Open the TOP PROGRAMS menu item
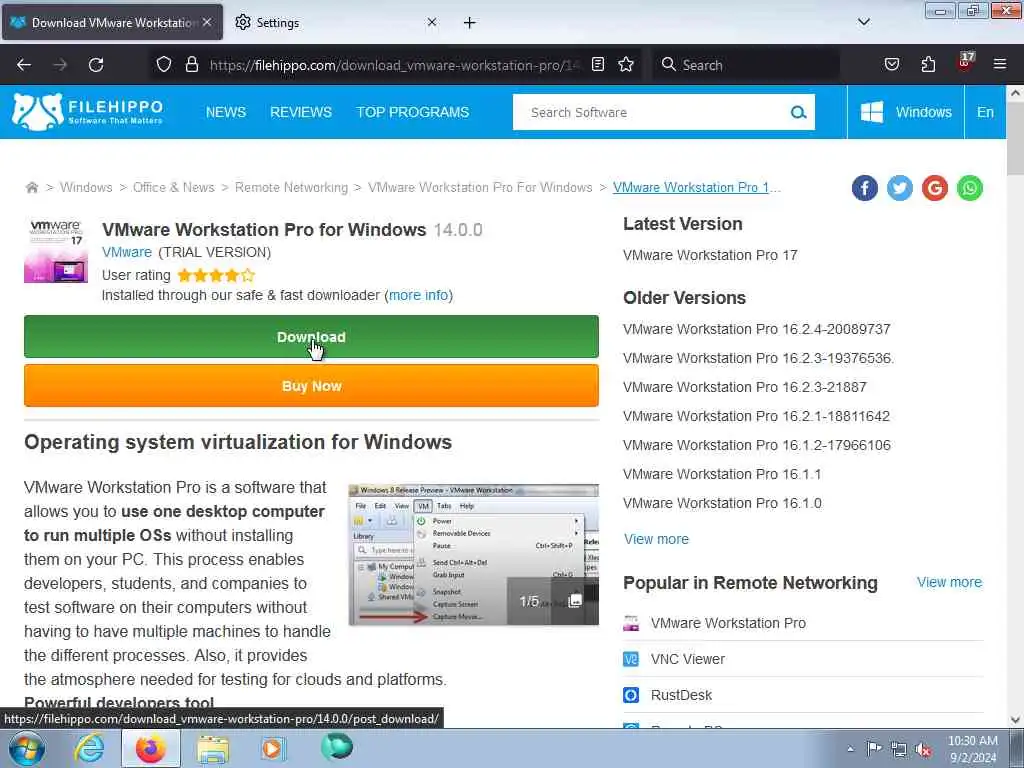1024x768 pixels. 413,112
